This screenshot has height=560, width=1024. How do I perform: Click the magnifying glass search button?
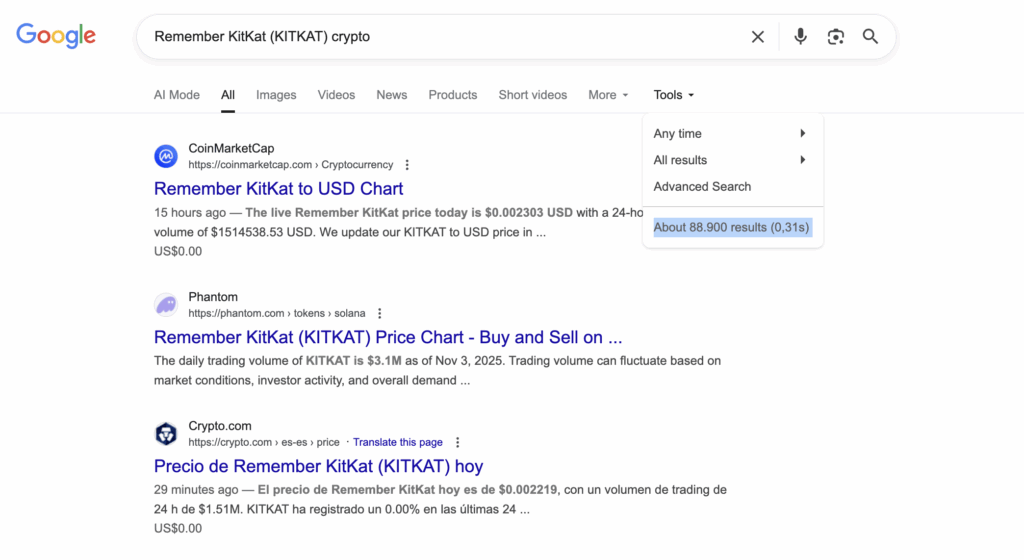coord(870,37)
